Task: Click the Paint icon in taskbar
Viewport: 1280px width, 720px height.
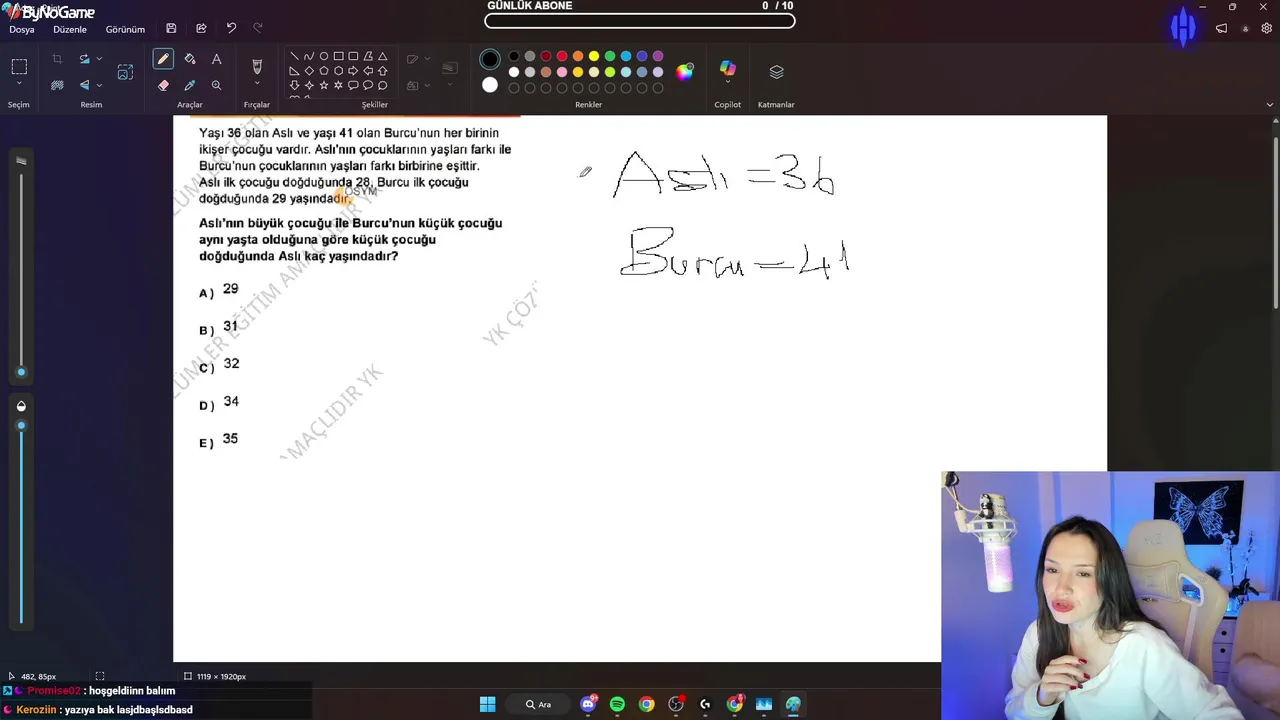Action: [x=793, y=704]
